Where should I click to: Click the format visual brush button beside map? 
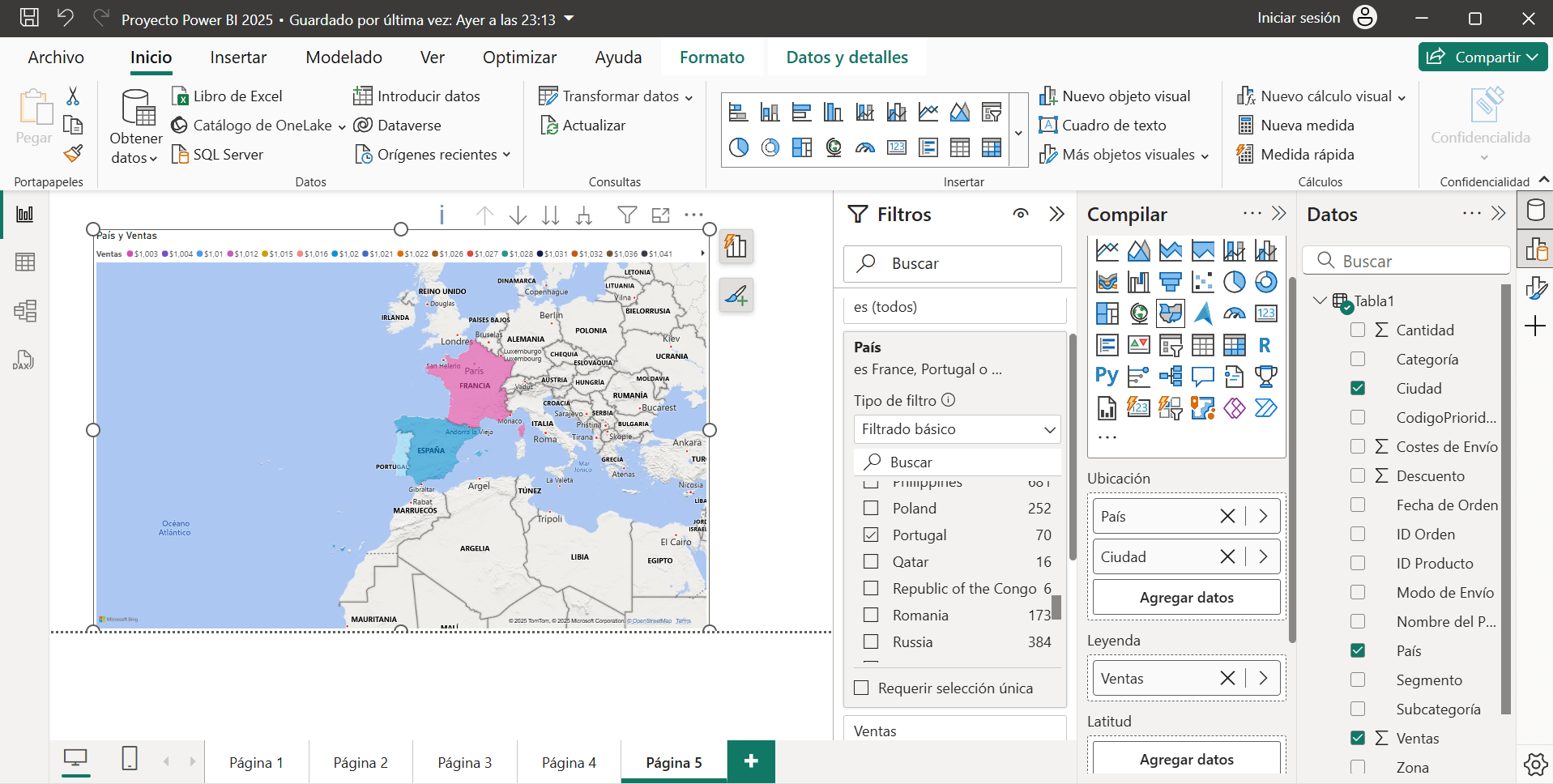[736, 296]
